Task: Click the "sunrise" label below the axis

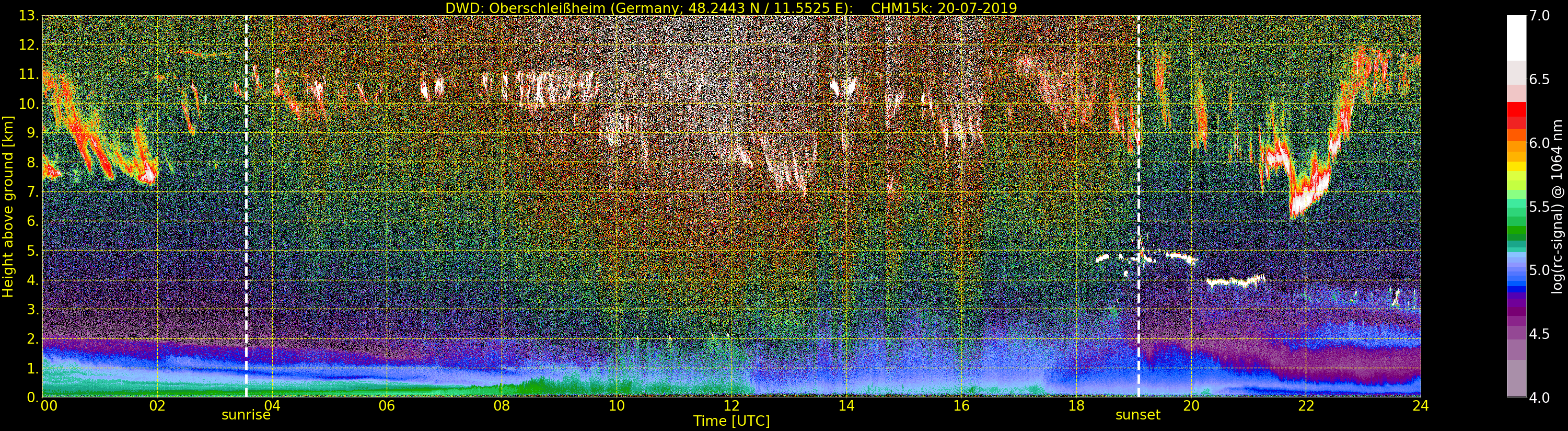Action: pyautogui.click(x=246, y=415)
